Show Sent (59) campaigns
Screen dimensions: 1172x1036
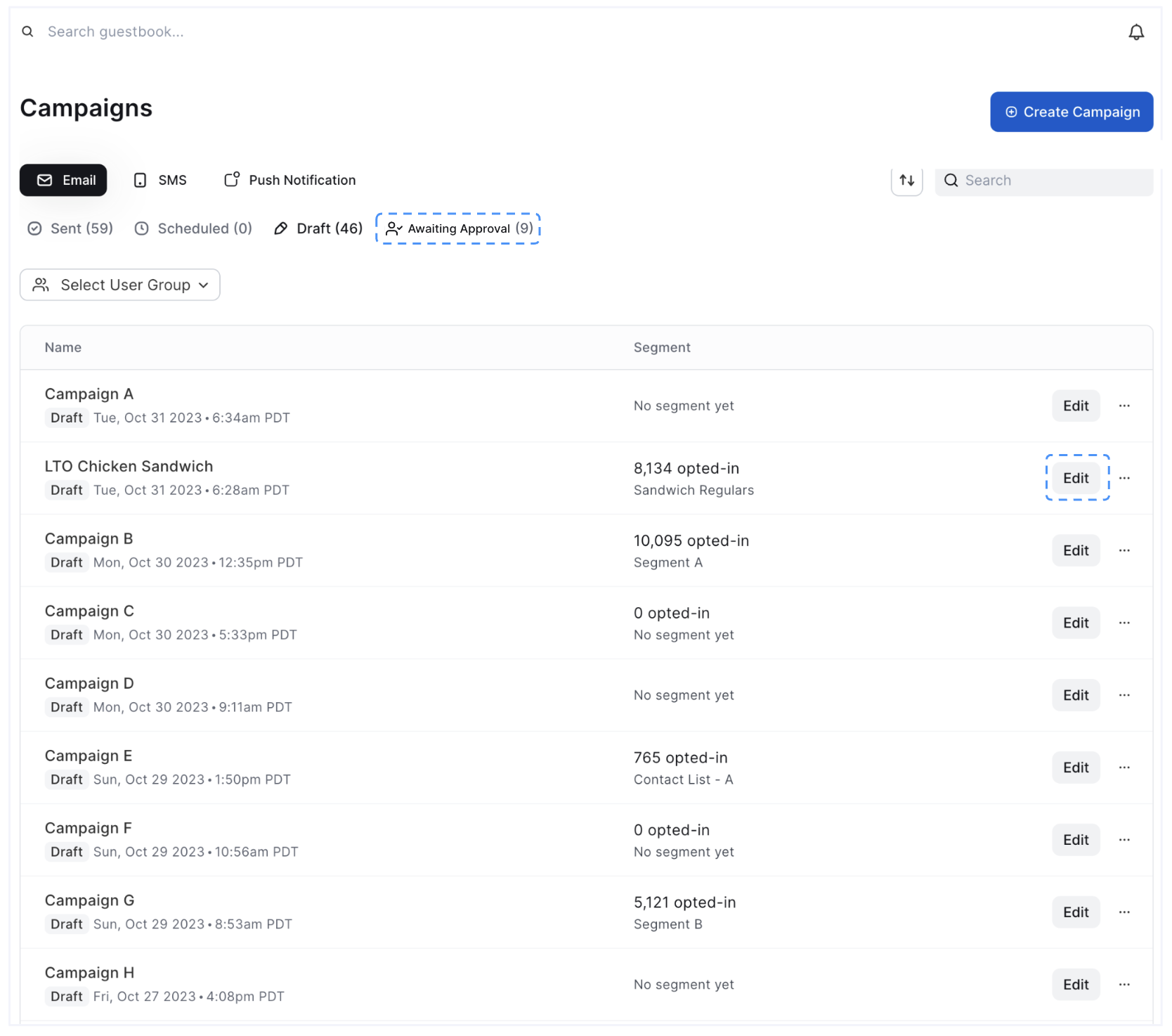point(70,229)
